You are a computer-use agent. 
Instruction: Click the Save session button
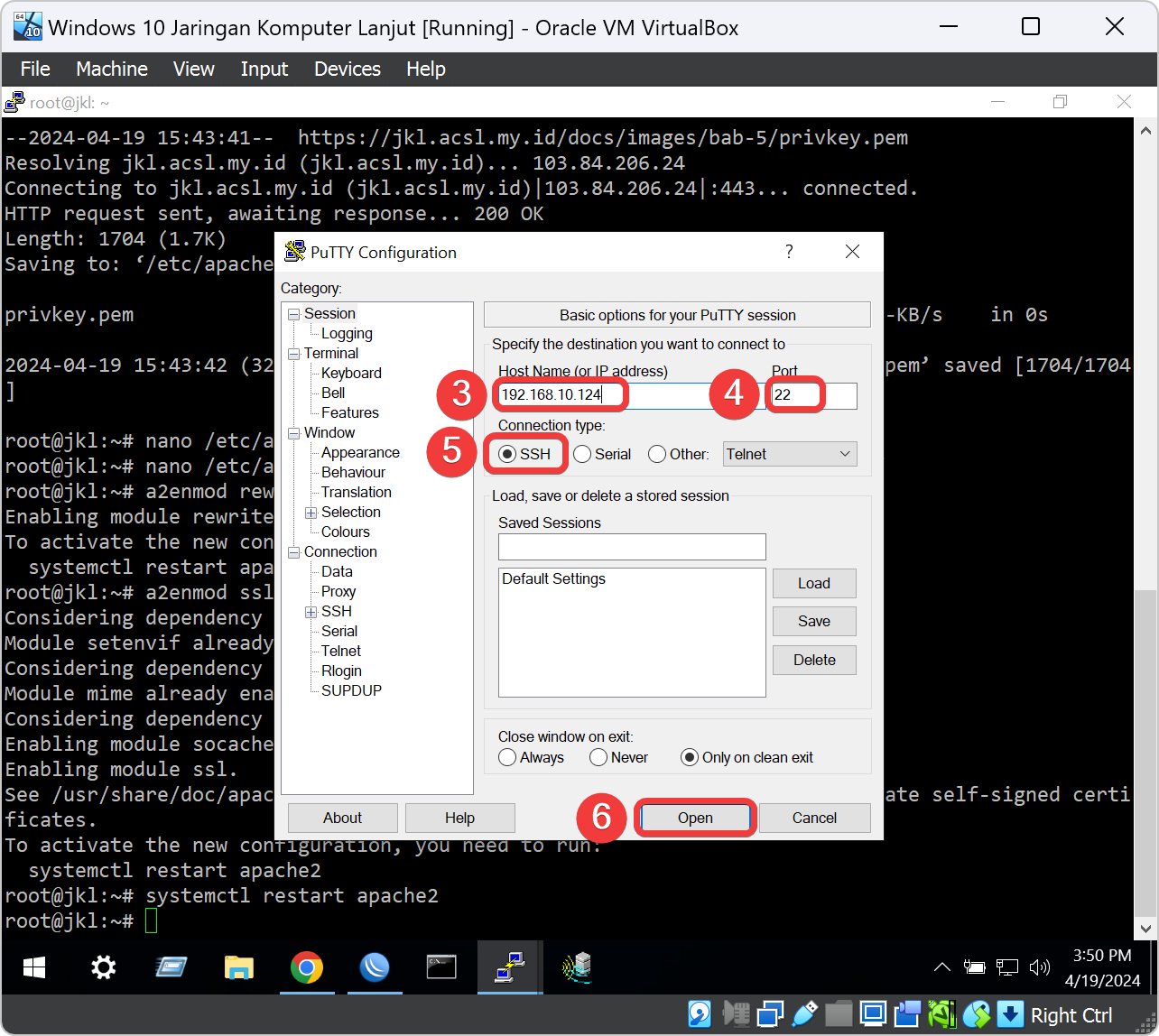click(814, 621)
